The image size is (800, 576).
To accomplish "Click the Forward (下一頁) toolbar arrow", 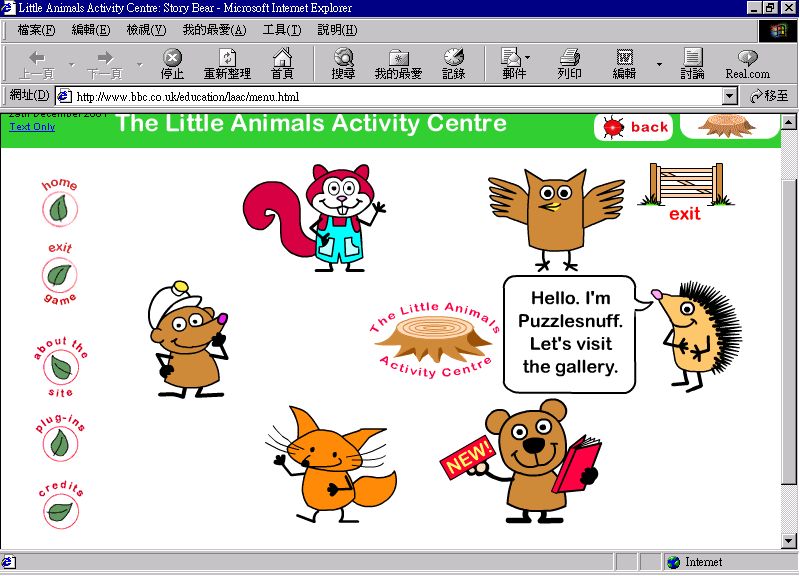I will [x=105, y=65].
